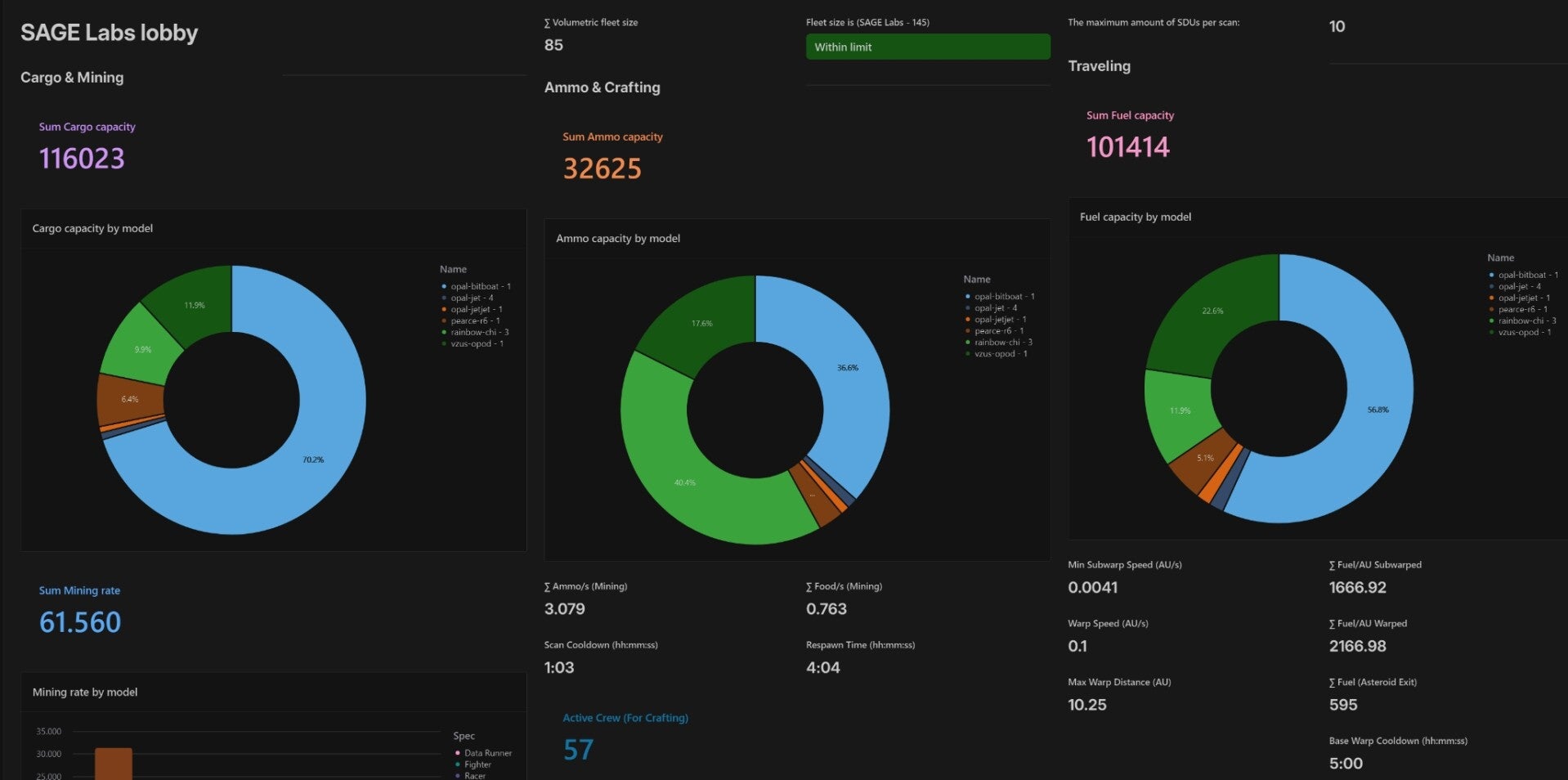Click the Fuel/AU Warped value 2166.98
The height and width of the screenshot is (780, 1568).
click(x=1358, y=647)
